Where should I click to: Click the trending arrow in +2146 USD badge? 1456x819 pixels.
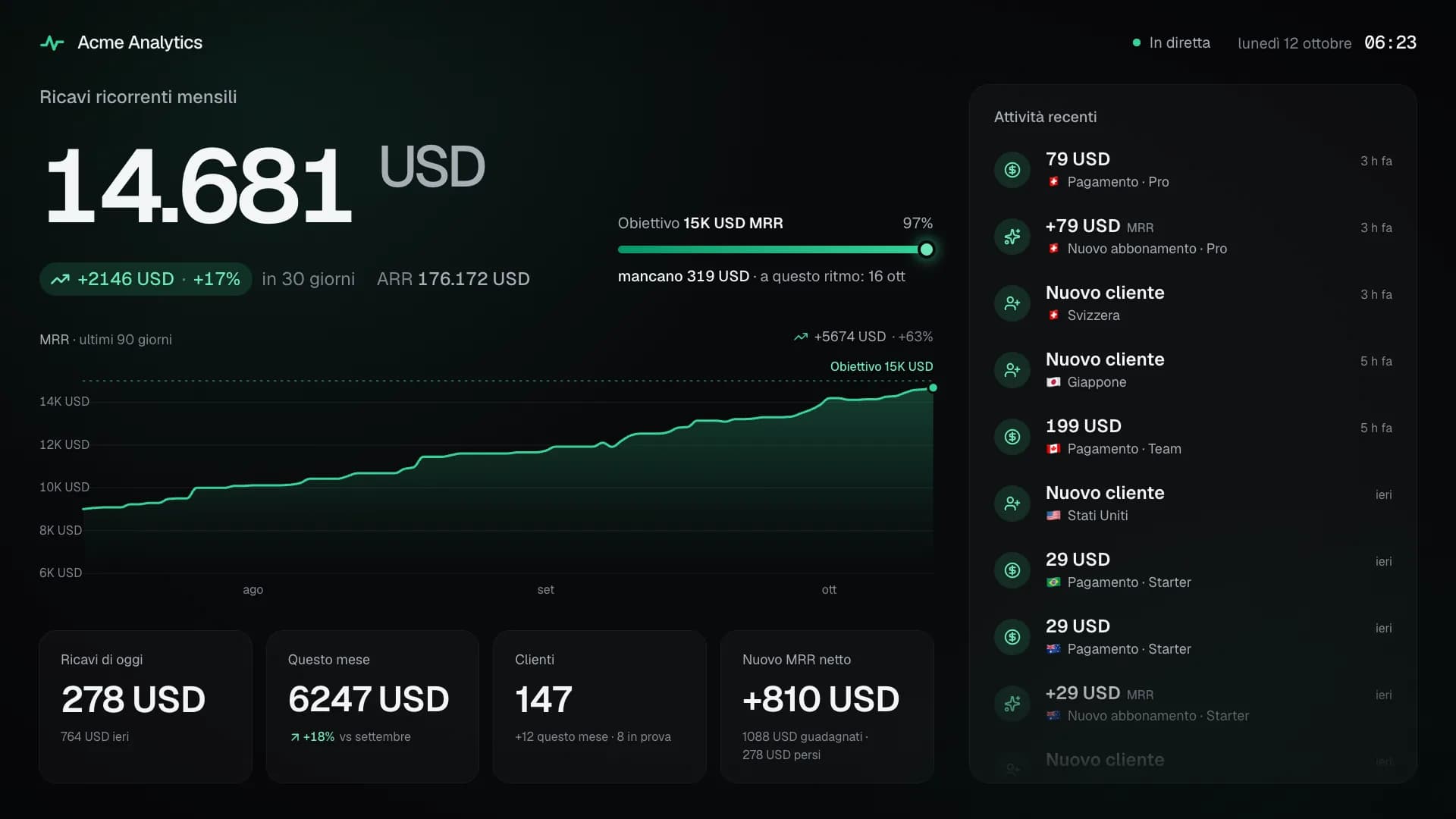tap(60, 279)
